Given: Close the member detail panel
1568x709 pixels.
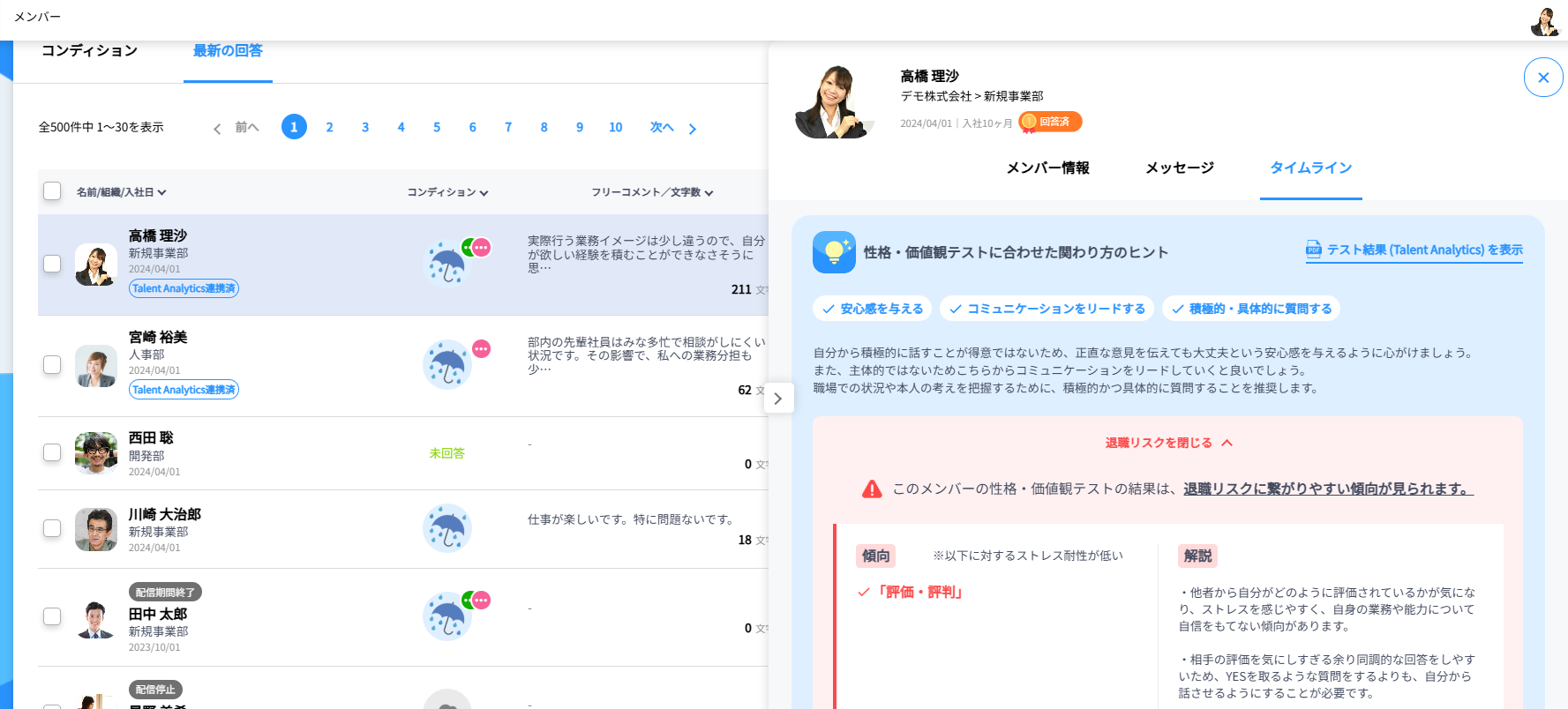Looking at the screenshot, I should pyautogui.click(x=1543, y=78).
